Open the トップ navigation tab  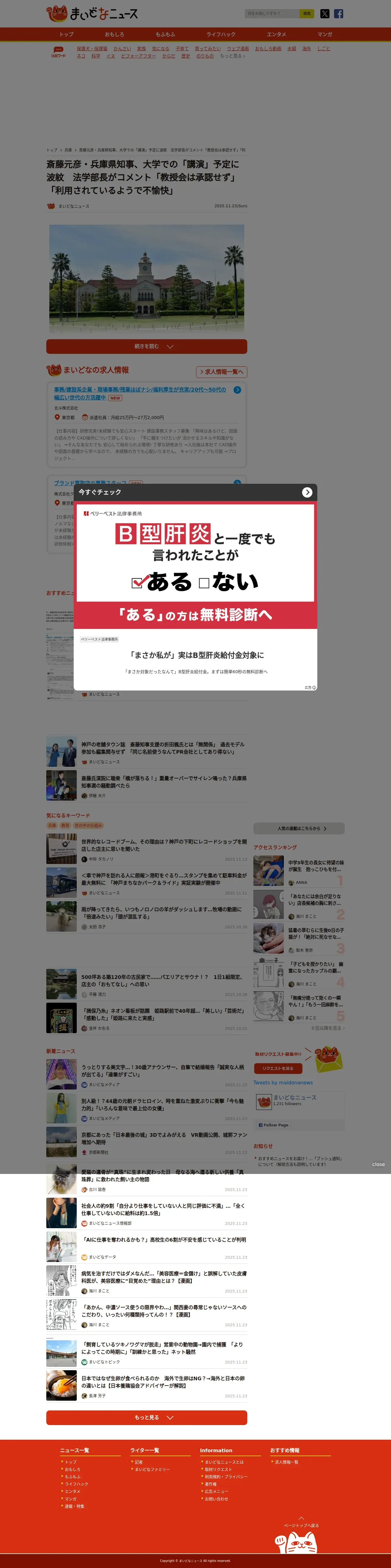66,34
